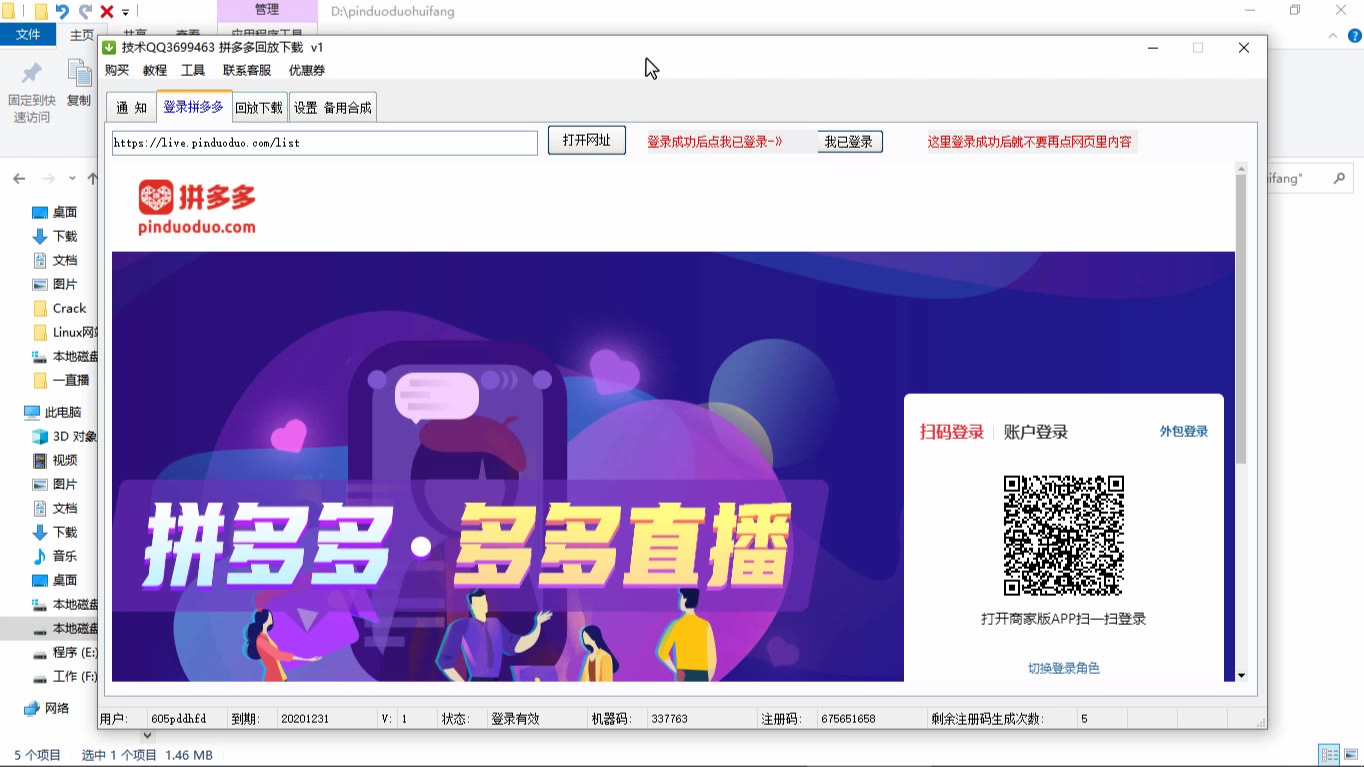
Task: Click the webpage scrollbar down arrow
Action: click(1241, 675)
